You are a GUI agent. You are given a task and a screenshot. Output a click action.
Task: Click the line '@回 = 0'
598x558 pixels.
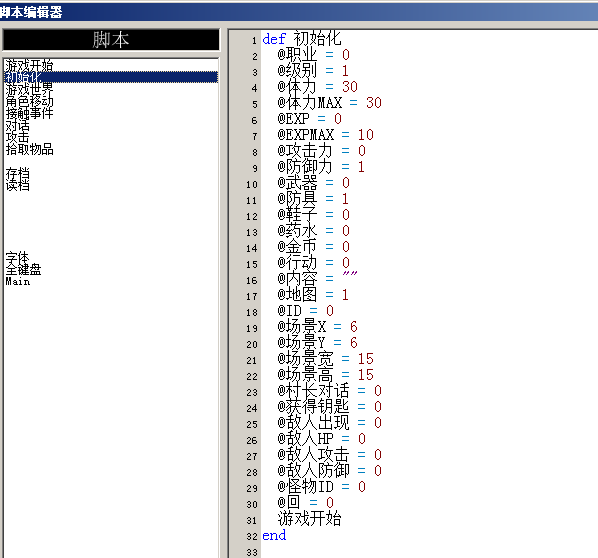[x=305, y=503]
